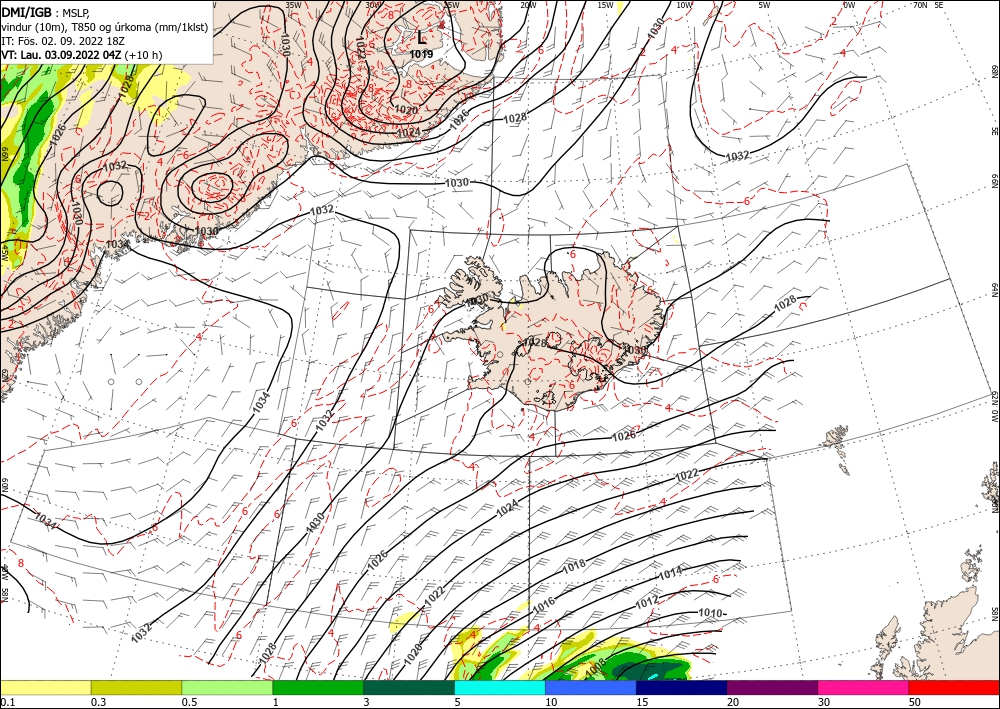The image size is (1000, 709).
Task: Click the '50' legend value
Action: (915, 702)
